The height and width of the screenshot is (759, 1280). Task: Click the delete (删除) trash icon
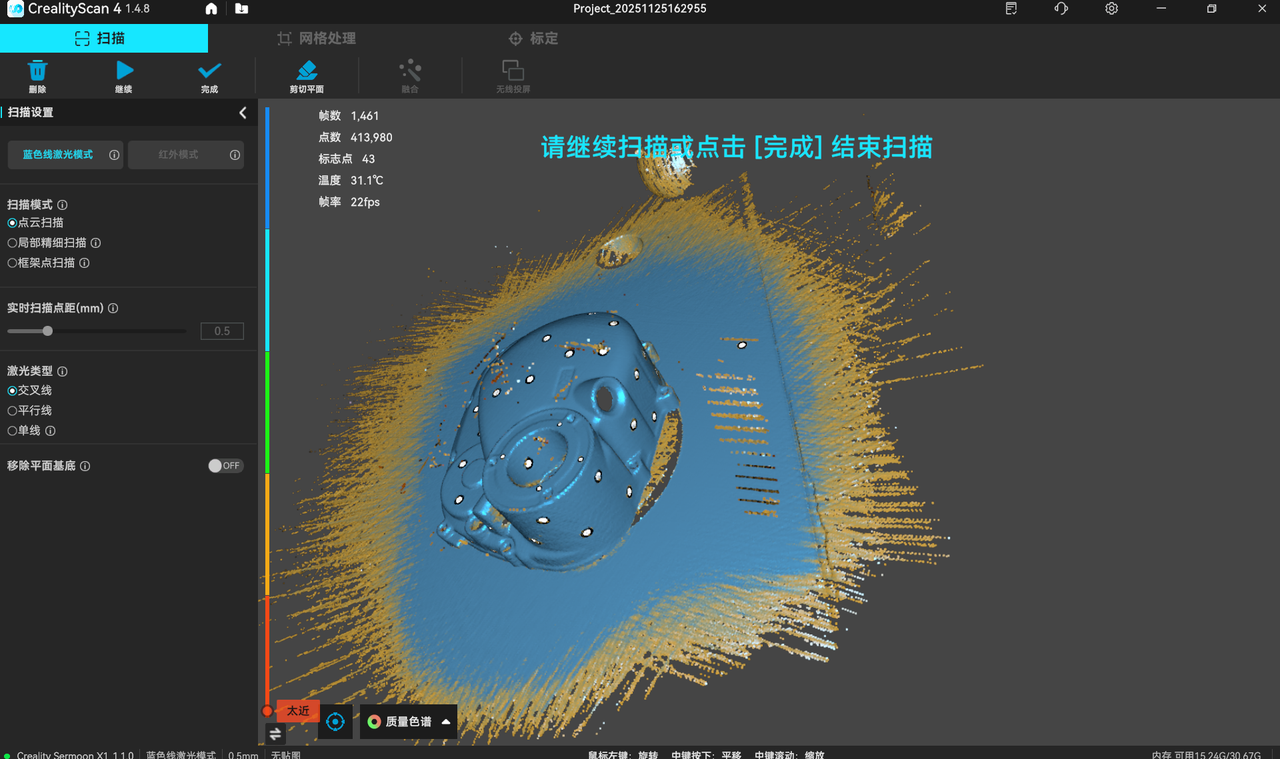(x=37, y=71)
